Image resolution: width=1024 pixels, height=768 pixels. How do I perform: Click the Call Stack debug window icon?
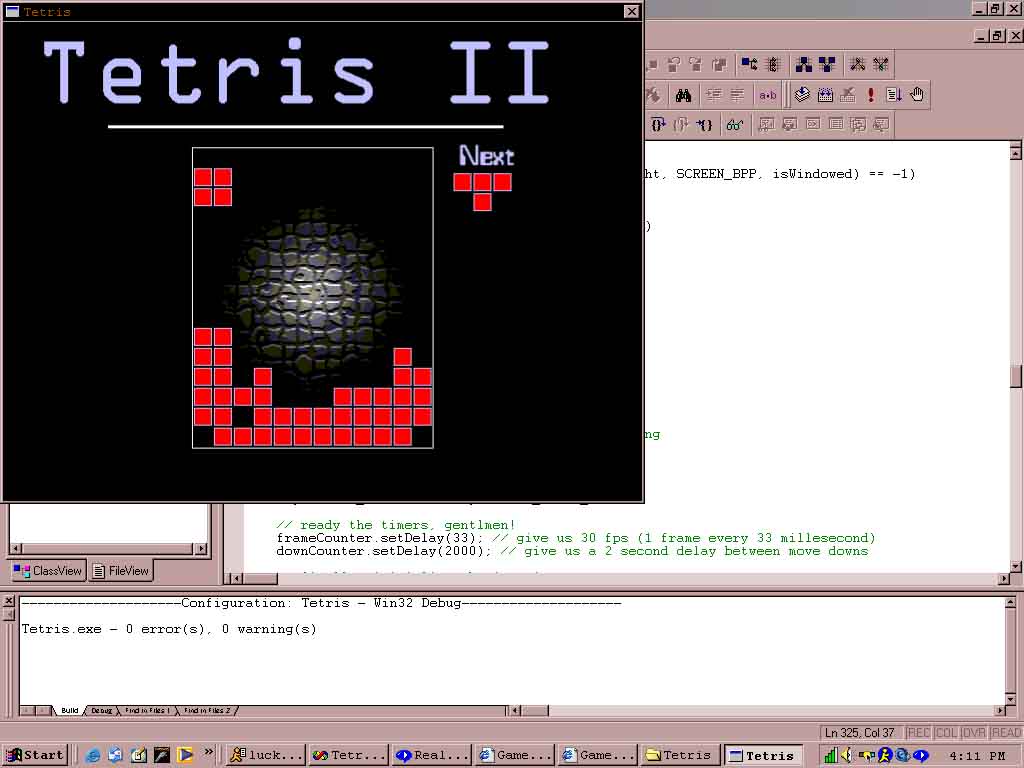[858, 124]
